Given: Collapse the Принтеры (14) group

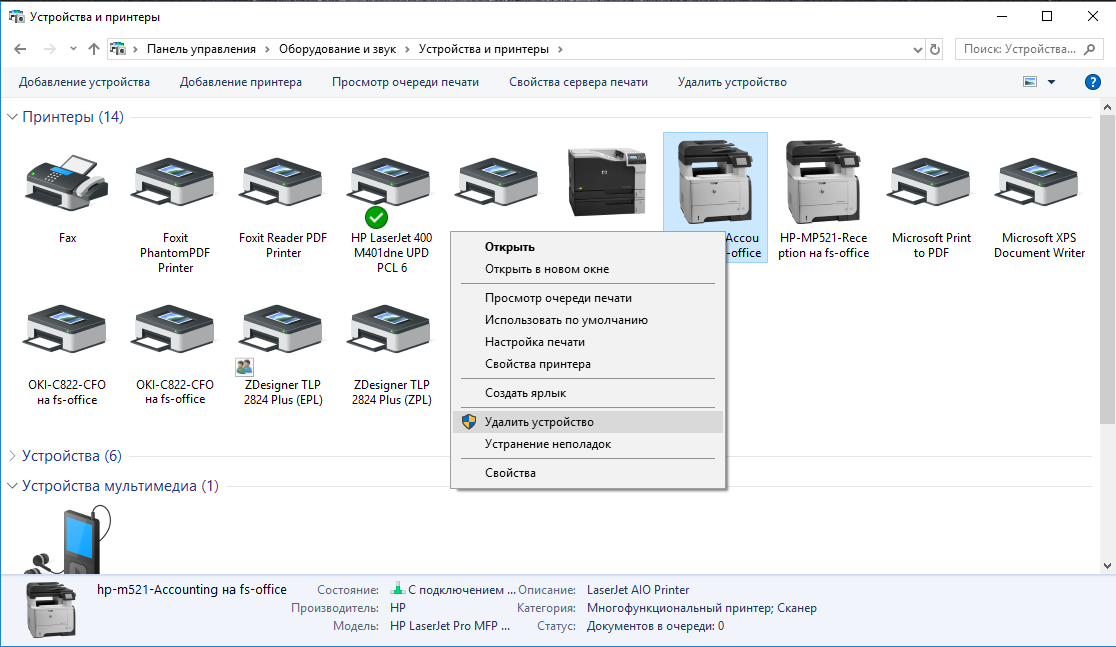Looking at the screenshot, I should point(12,117).
